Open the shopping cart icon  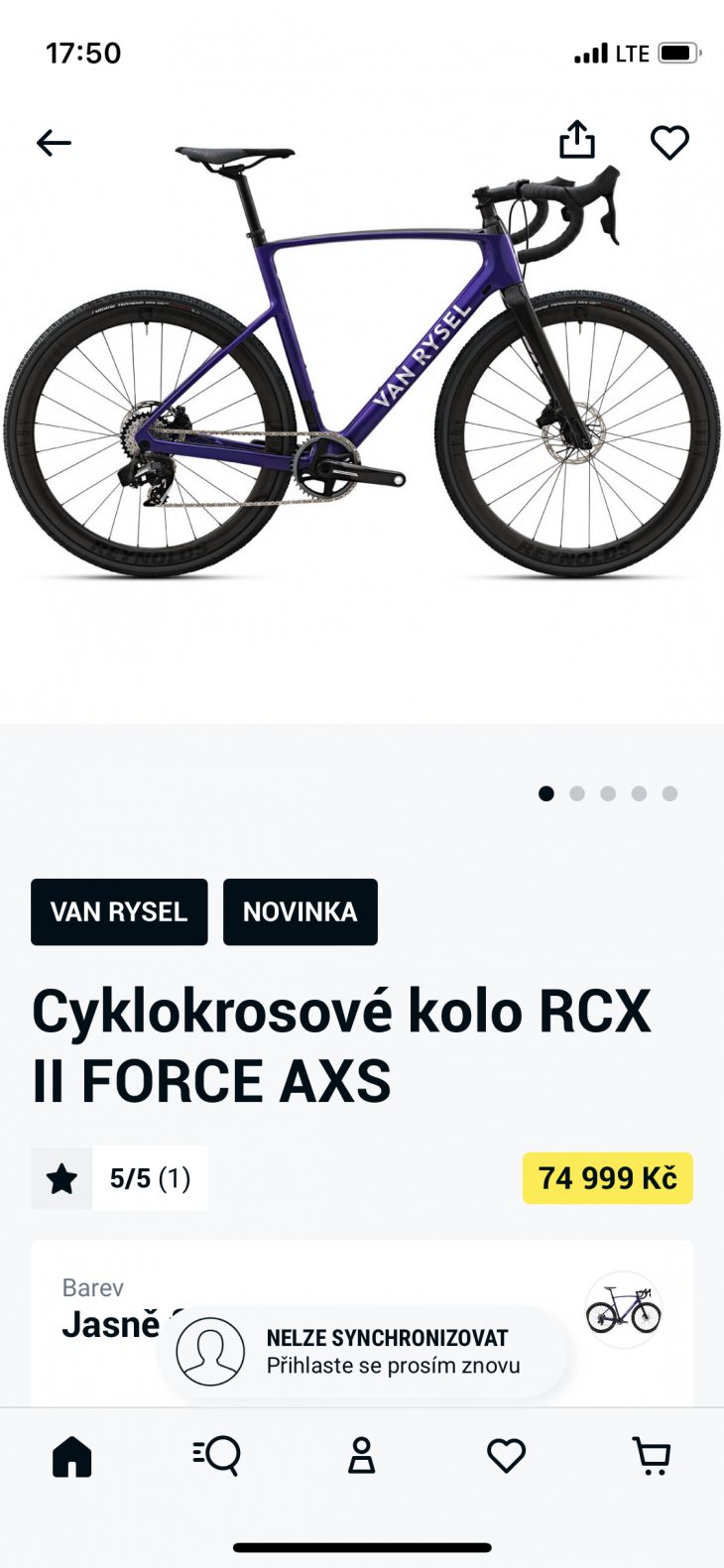(x=652, y=1456)
